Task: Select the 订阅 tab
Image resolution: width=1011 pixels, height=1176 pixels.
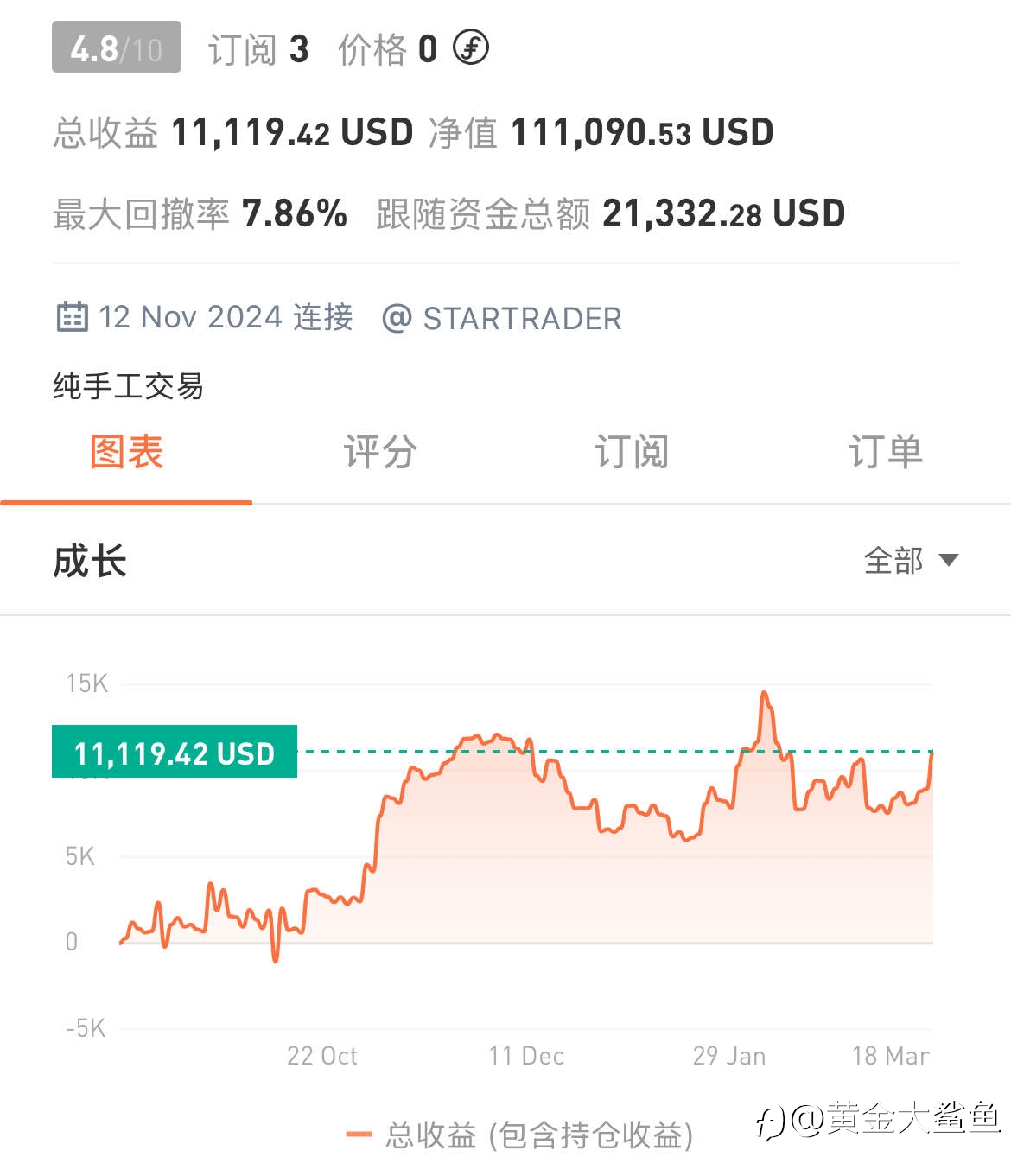Action: click(x=632, y=452)
